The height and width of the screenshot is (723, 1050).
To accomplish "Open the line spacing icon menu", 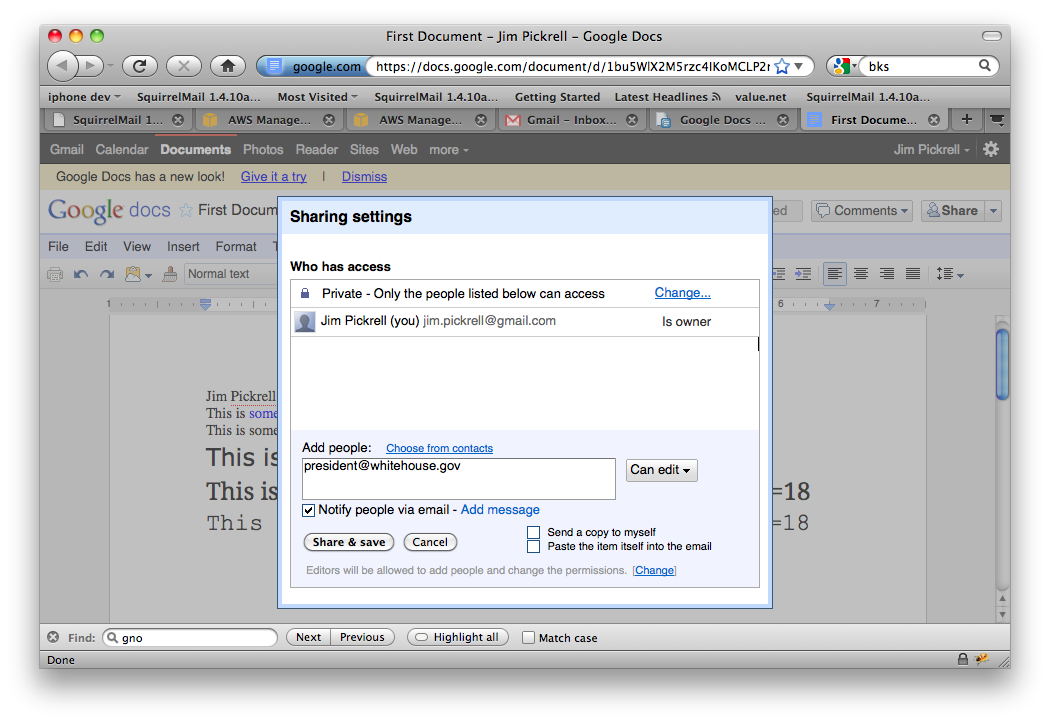I will tap(950, 274).
